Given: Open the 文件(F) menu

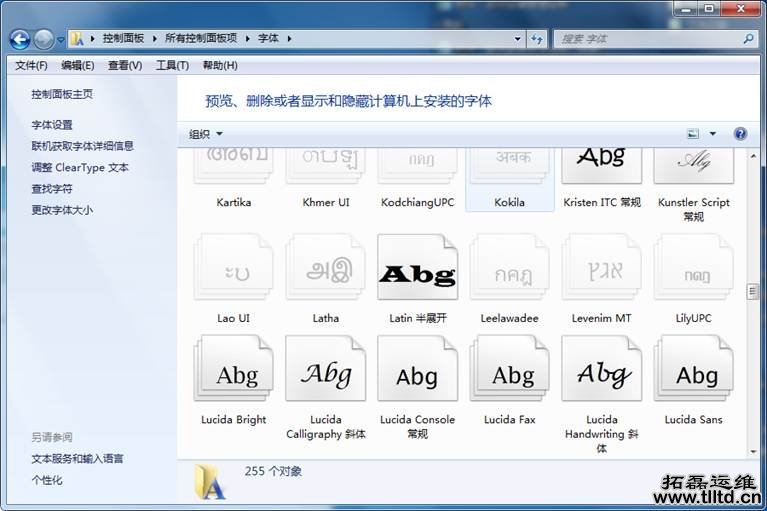Looking at the screenshot, I should 31,65.
